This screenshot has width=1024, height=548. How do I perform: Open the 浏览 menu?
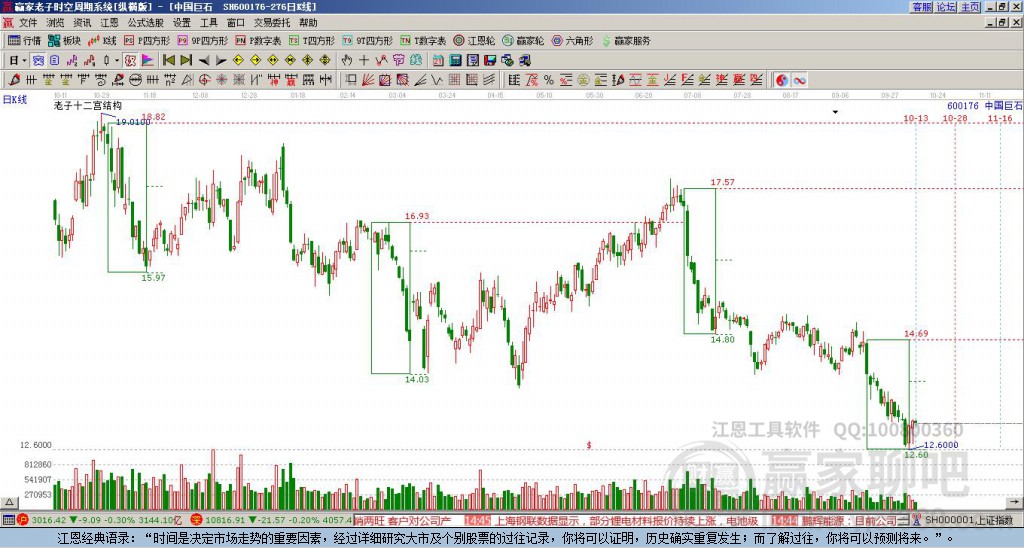[x=55, y=23]
